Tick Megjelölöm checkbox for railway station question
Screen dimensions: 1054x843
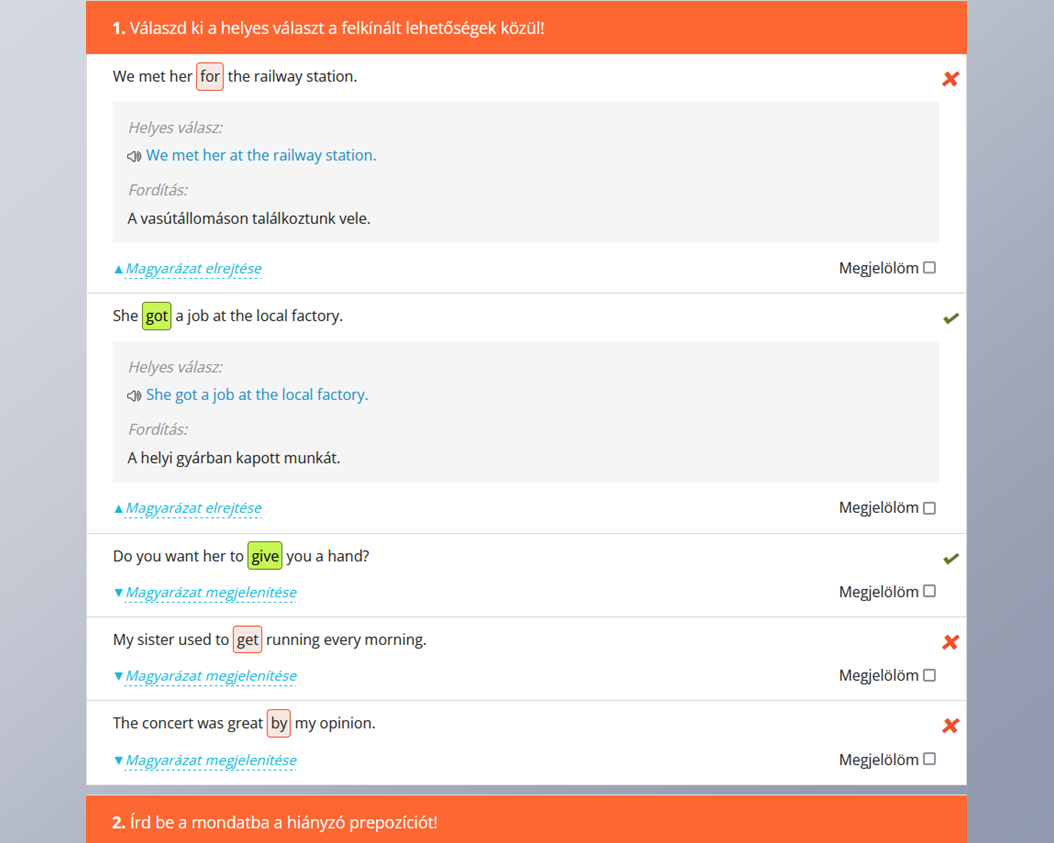[x=929, y=268]
